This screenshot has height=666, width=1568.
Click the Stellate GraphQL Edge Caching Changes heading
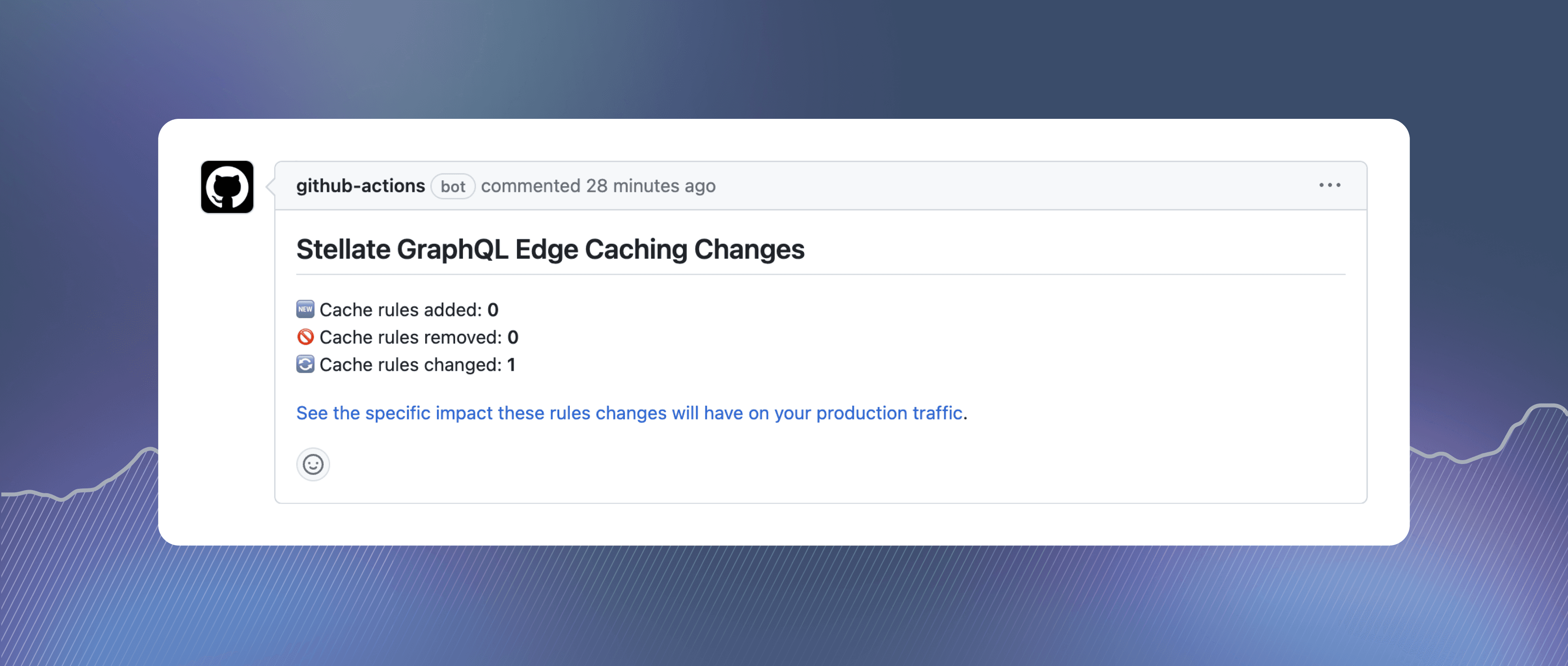click(x=550, y=249)
